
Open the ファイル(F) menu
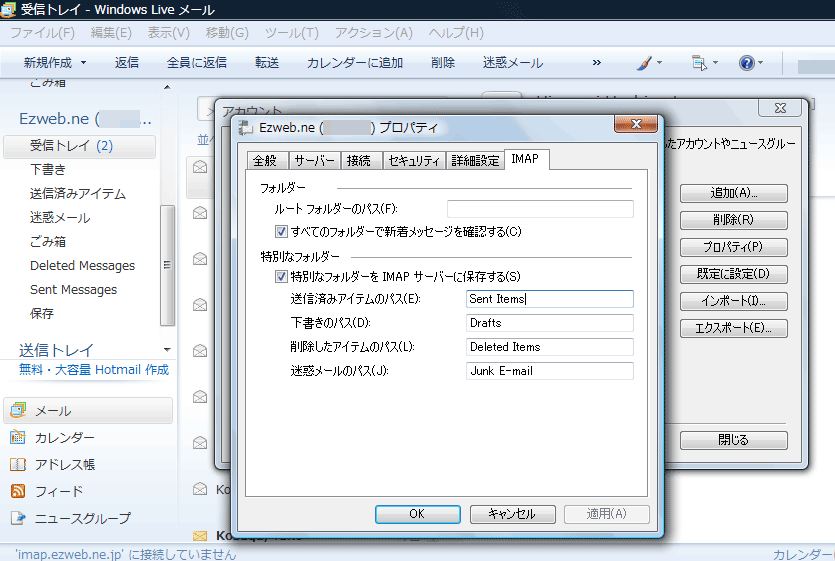coord(43,33)
